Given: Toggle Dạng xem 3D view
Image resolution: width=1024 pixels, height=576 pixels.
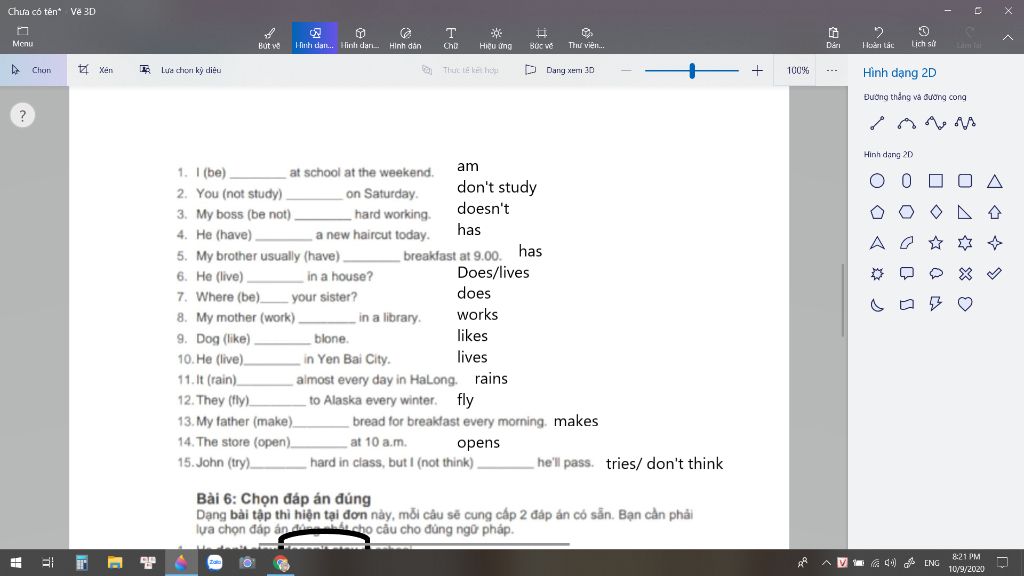Looking at the screenshot, I should point(560,70).
